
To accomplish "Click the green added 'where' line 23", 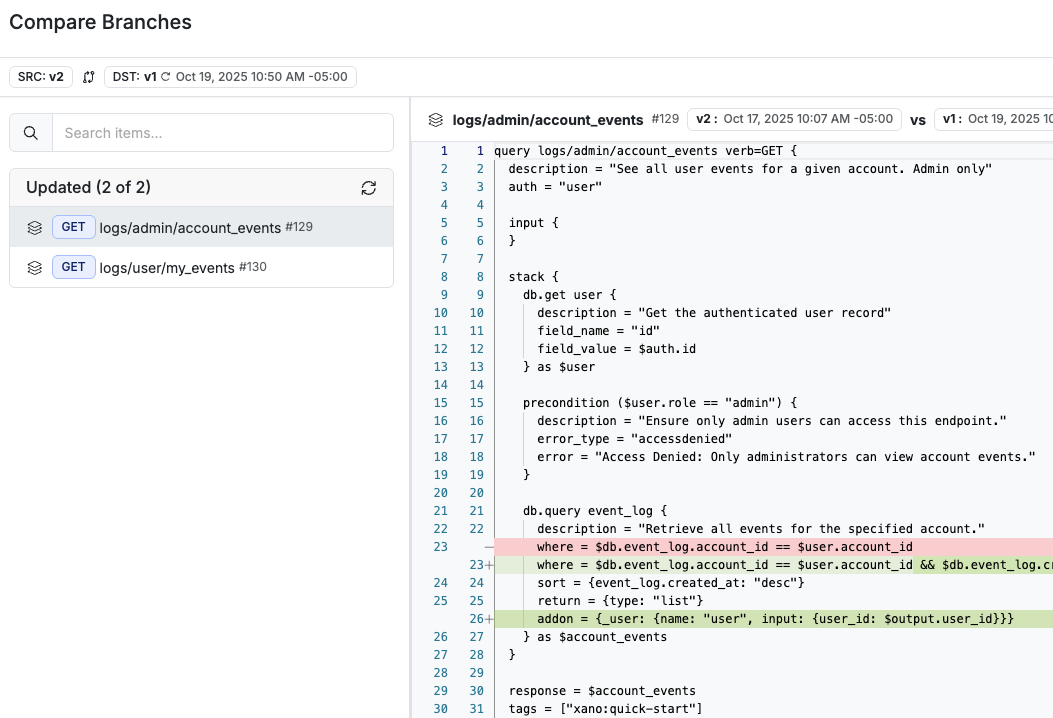I will (x=774, y=566).
